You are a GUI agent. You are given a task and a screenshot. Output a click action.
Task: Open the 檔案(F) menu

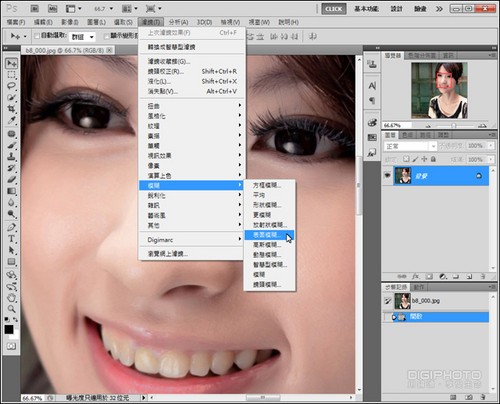pos(16,22)
